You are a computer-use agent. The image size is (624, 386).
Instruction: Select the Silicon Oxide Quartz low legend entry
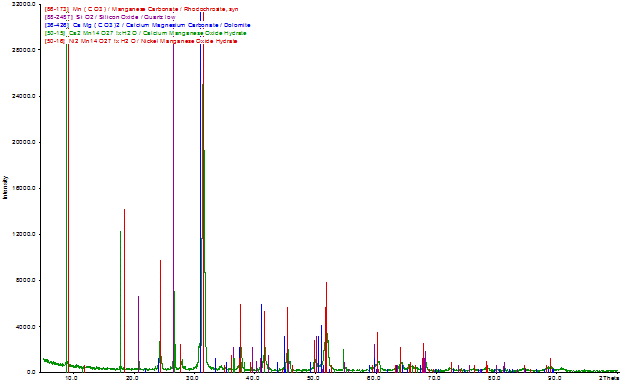110,17
